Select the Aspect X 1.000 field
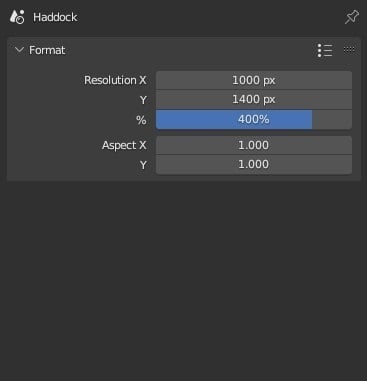The height and width of the screenshot is (381, 367). tap(254, 145)
